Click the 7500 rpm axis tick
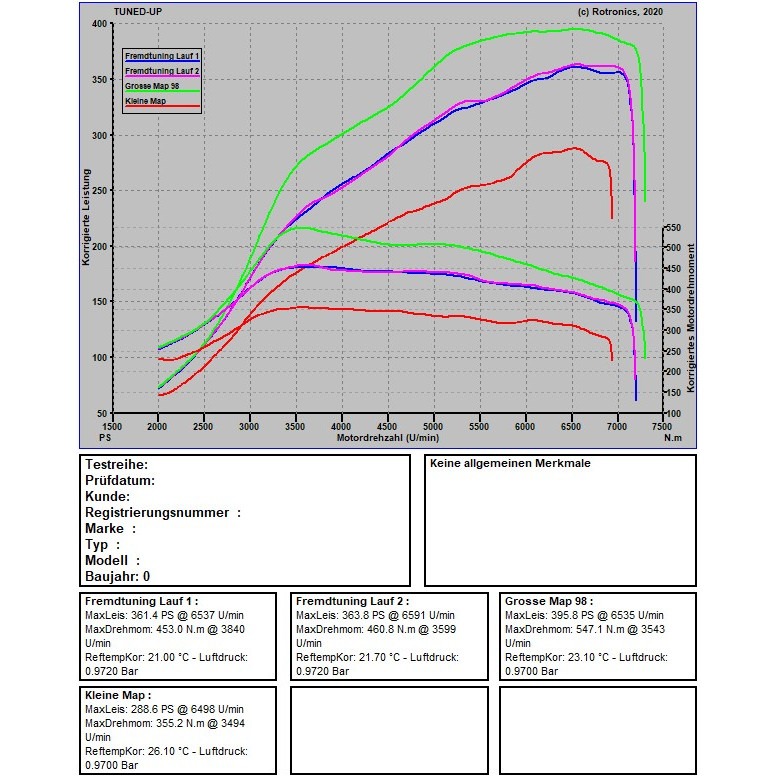777x777 pixels. pyautogui.click(x=662, y=426)
